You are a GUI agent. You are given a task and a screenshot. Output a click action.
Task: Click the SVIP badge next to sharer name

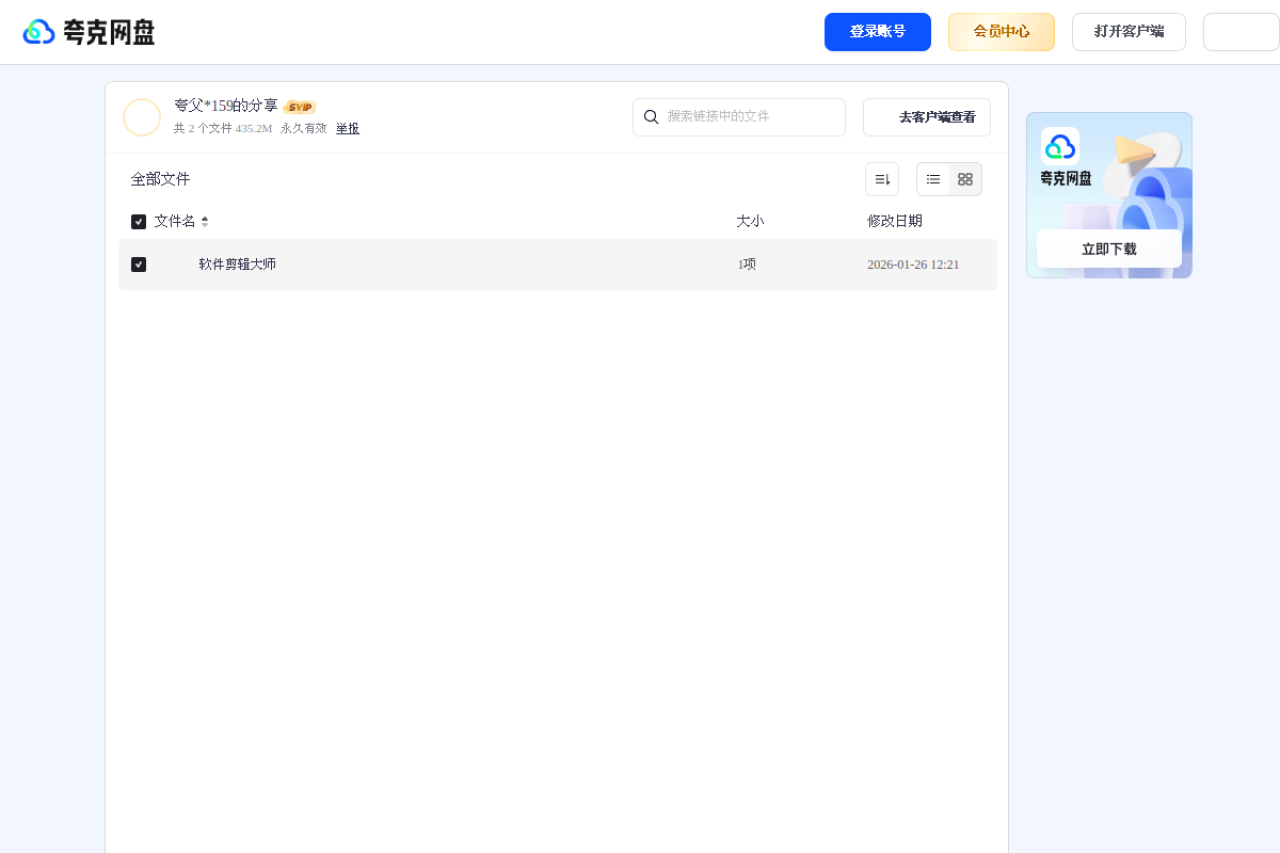point(299,106)
